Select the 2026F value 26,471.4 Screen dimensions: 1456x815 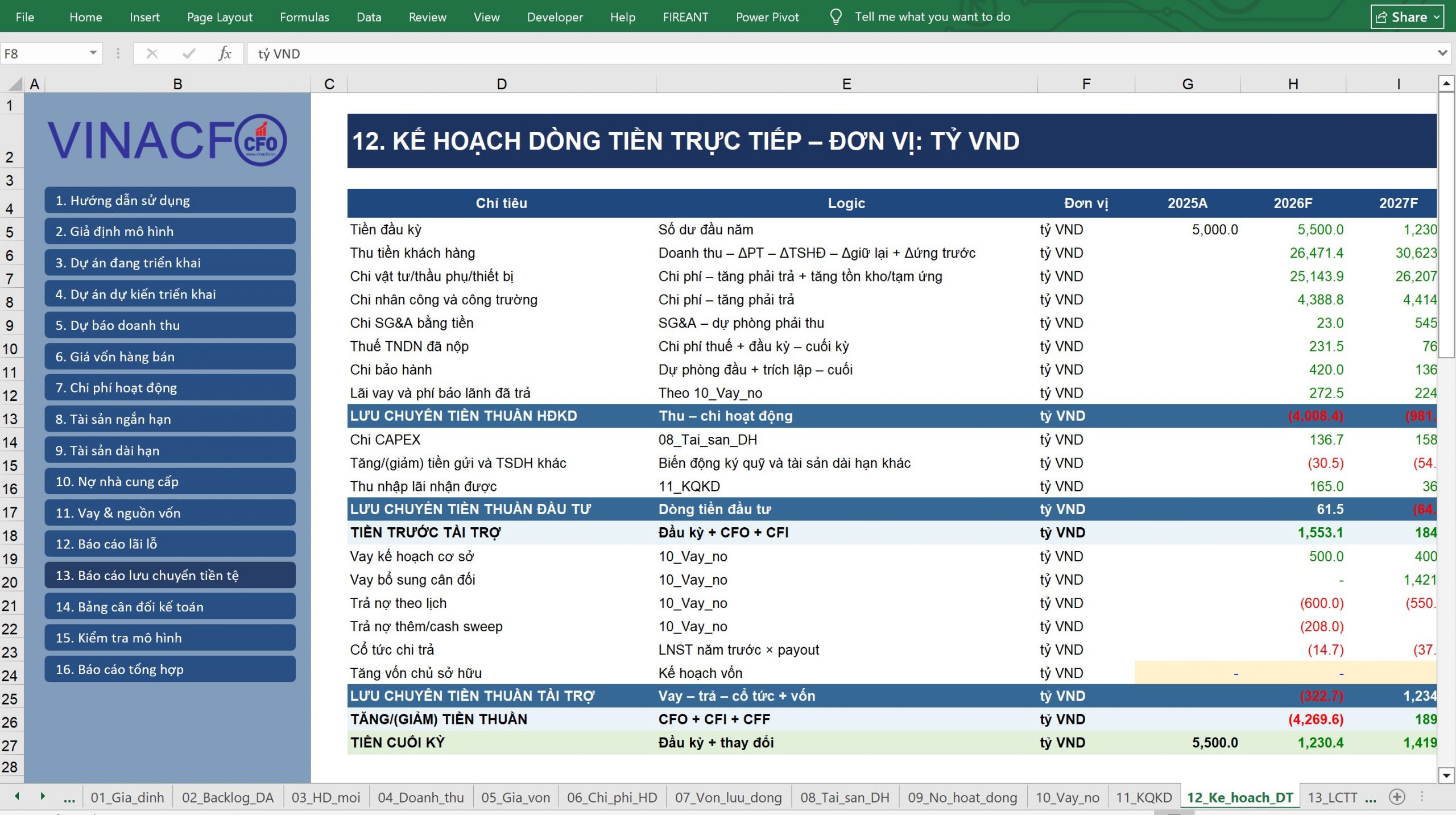point(1293,253)
